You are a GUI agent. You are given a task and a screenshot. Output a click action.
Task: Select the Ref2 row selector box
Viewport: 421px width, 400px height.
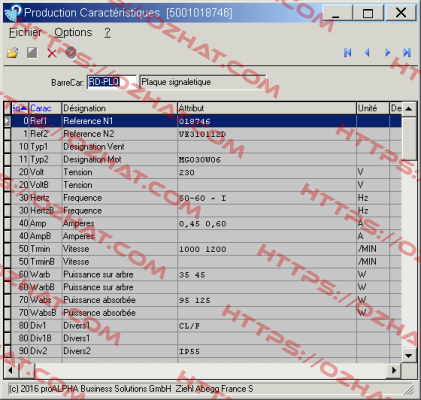(7, 134)
